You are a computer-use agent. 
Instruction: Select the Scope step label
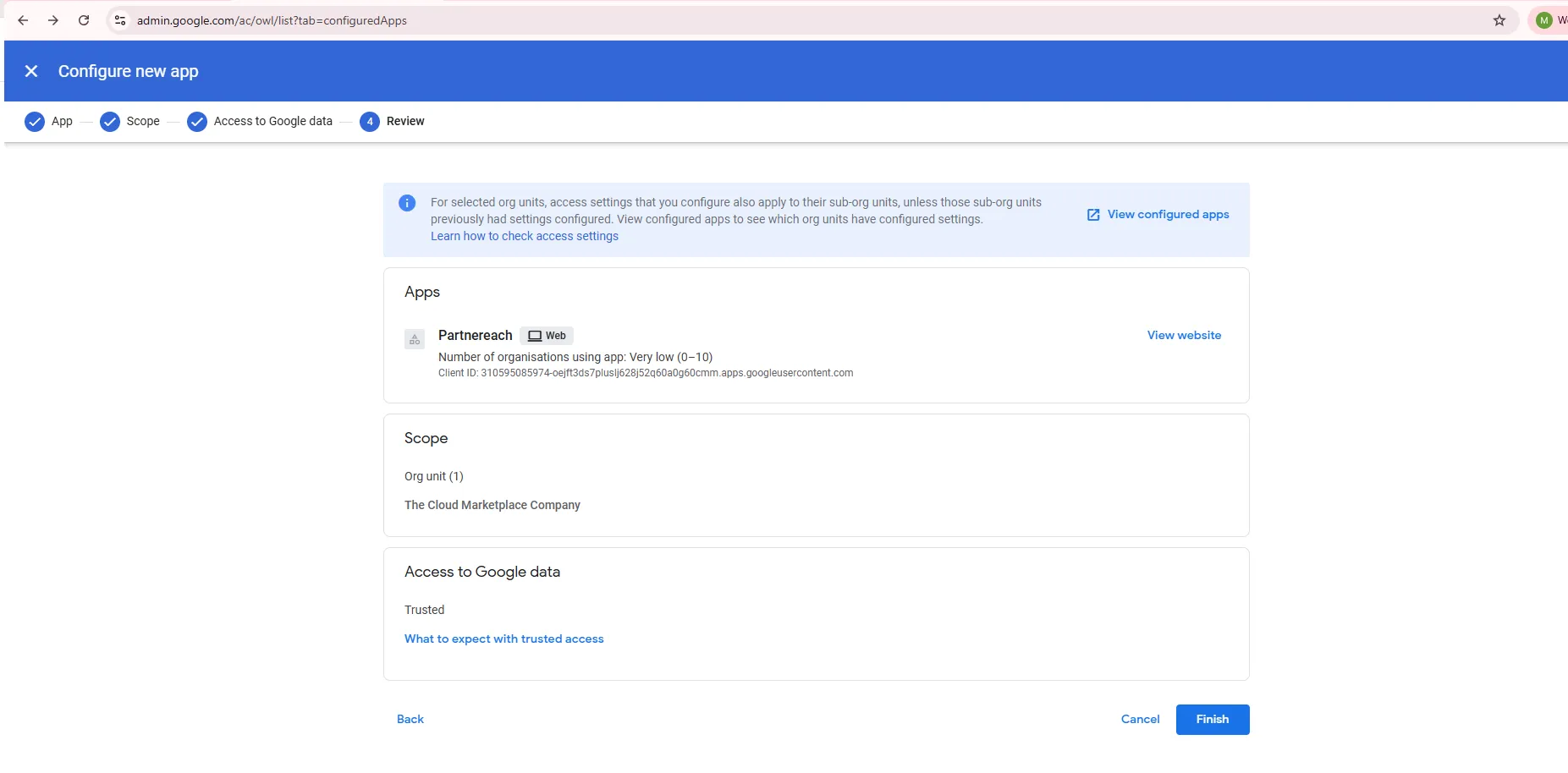pos(143,121)
